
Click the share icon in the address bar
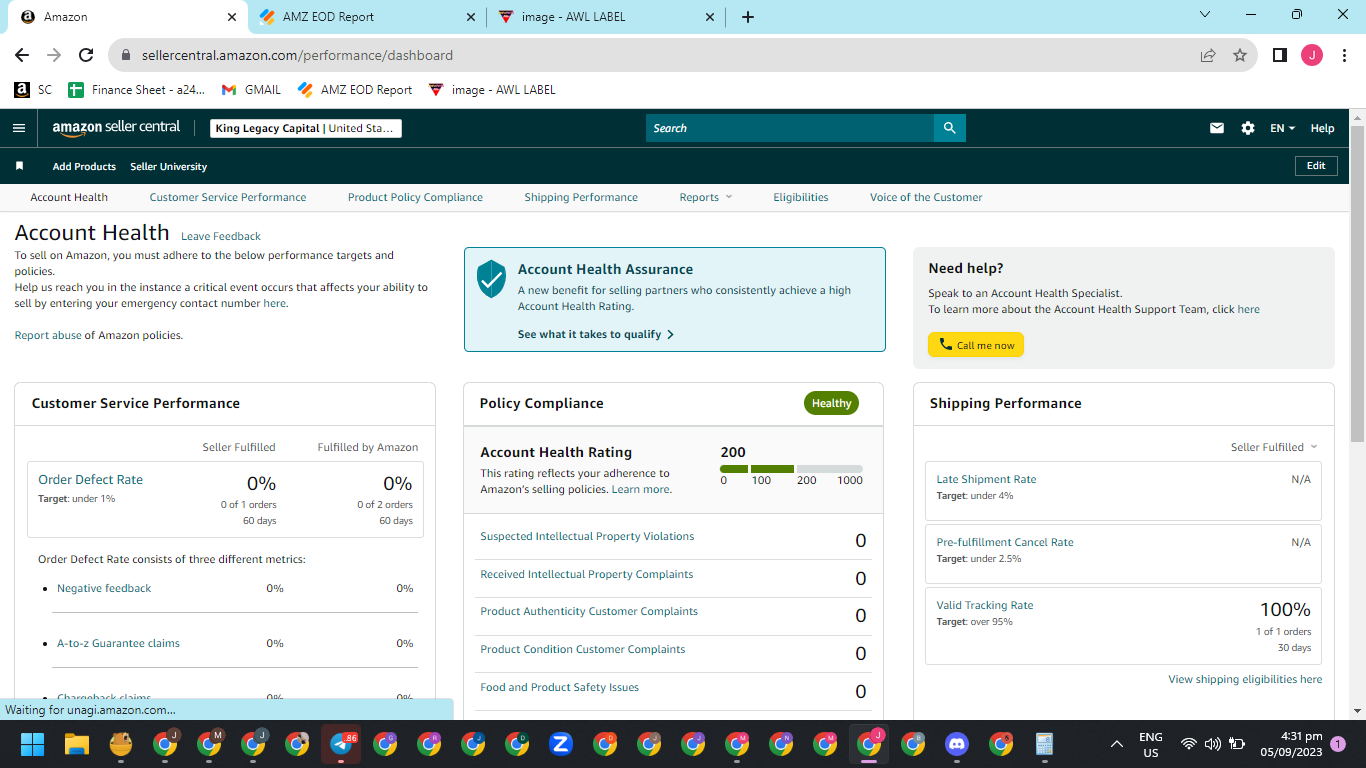click(1208, 56)
